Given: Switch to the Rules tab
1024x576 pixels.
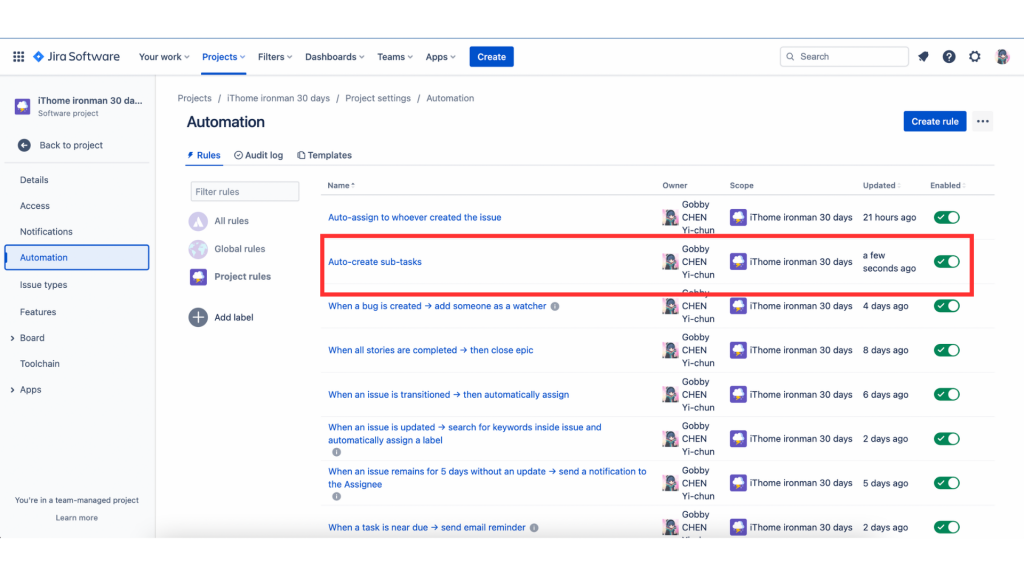Looking at the screenshot, I should (x=204, y=155).
